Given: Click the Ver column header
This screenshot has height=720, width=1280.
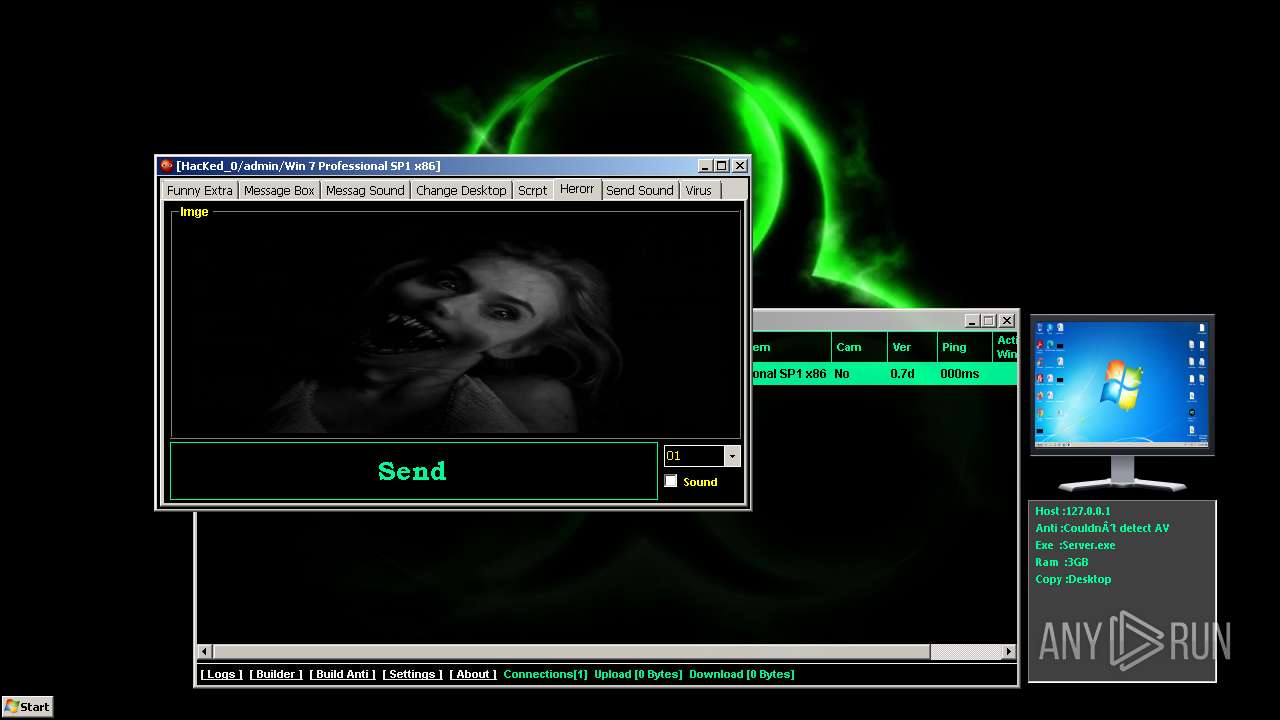Looking at the screenshot, I should [912, 347].
